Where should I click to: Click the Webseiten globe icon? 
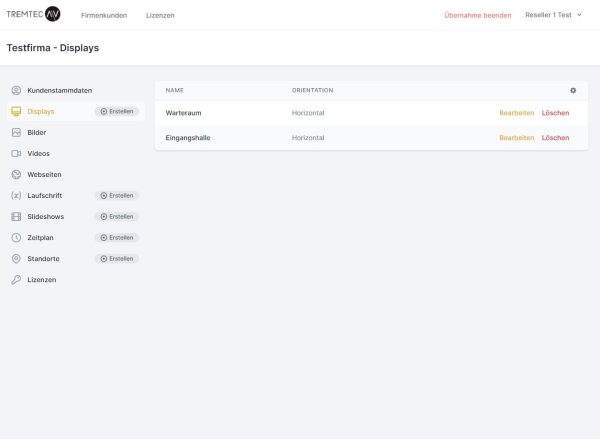tap(16, 174)
